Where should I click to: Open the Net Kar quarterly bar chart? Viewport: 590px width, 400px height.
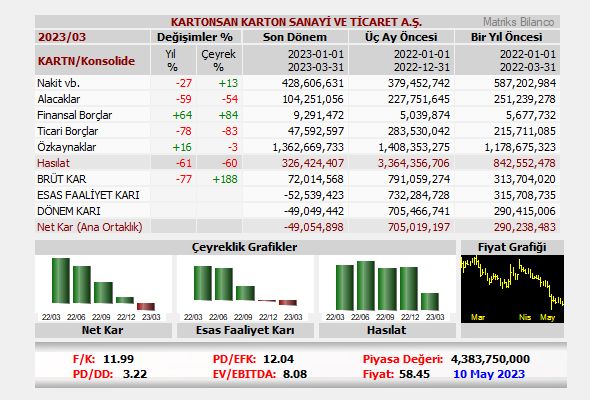103,289
